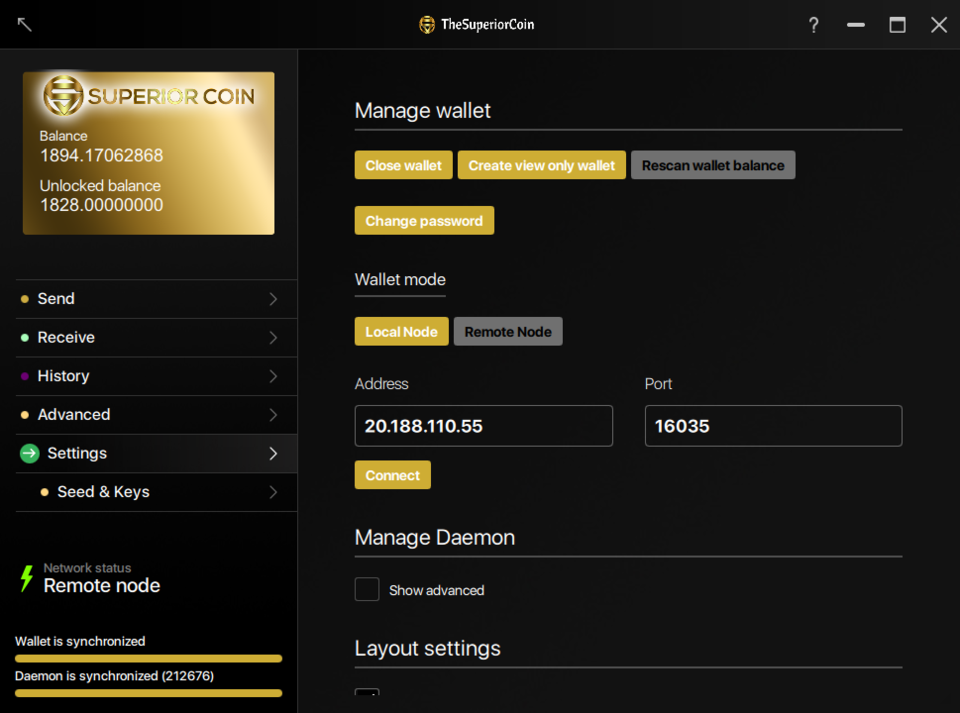The width and height of the screenshot is (960, 713).
Task: Click the Connect button
Action: click(x=392, y=475)
